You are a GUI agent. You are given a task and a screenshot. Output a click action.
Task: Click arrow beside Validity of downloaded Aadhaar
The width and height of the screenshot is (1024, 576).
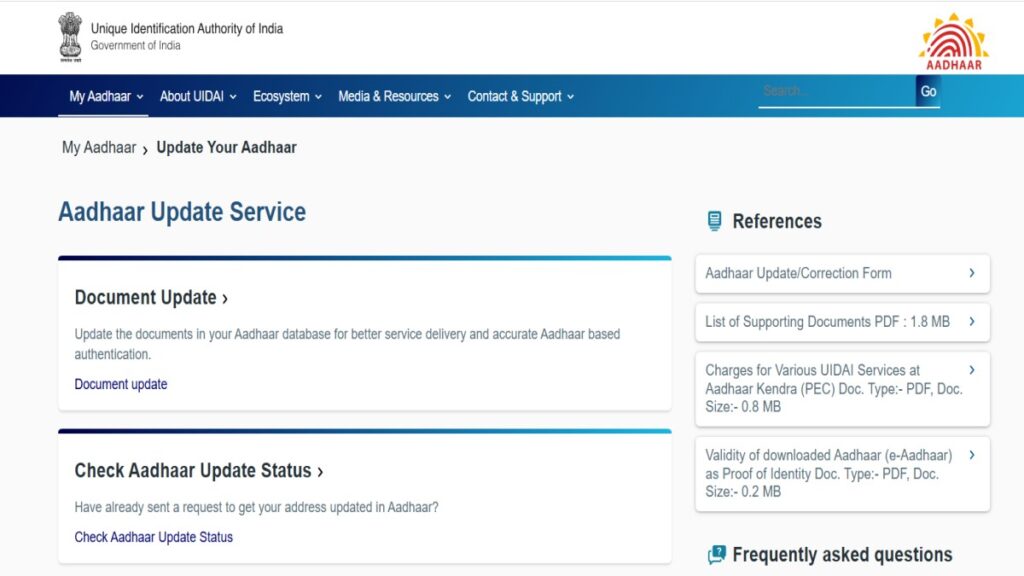[971, 455]
